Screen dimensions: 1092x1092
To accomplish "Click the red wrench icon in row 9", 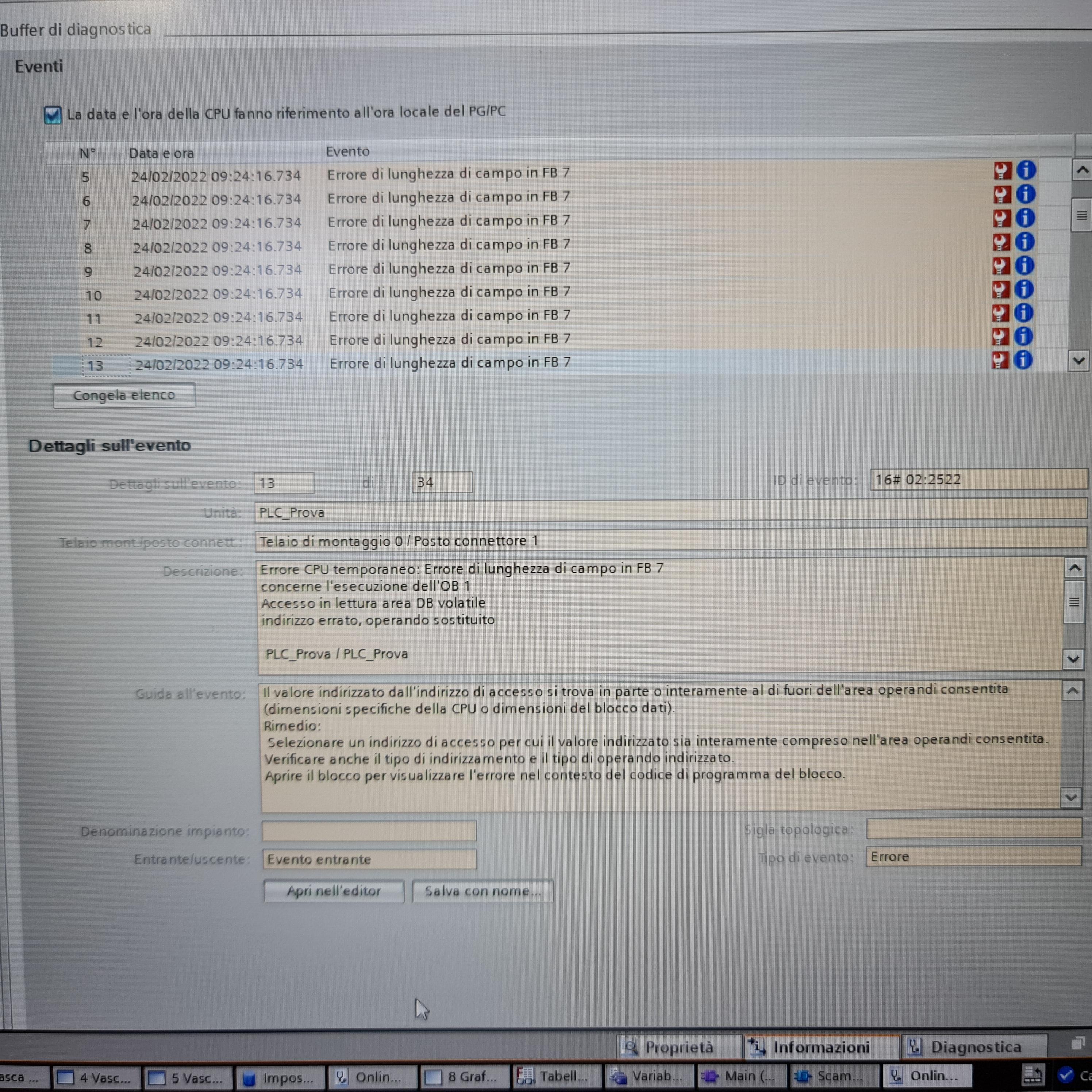I will tap(1001, 266).
